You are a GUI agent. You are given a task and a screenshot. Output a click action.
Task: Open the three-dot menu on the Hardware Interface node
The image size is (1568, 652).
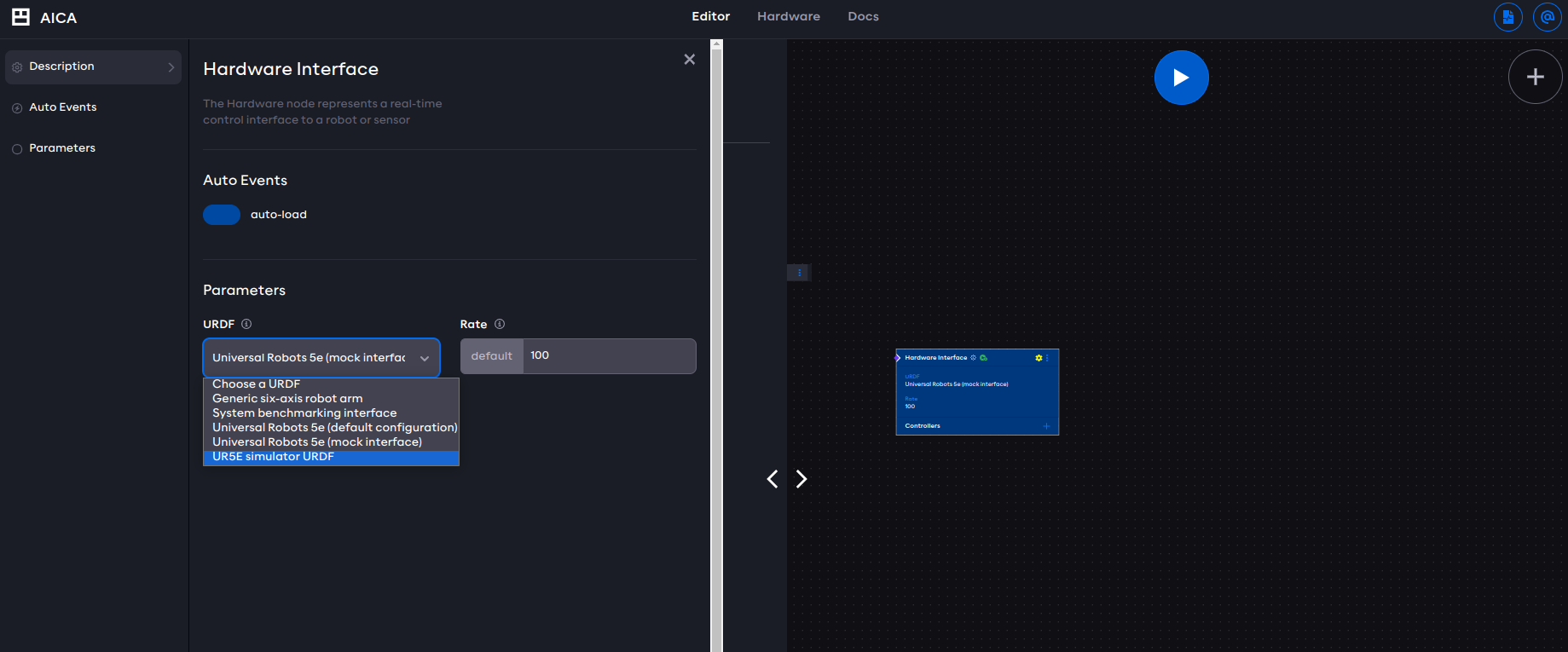coord(1047,358)
